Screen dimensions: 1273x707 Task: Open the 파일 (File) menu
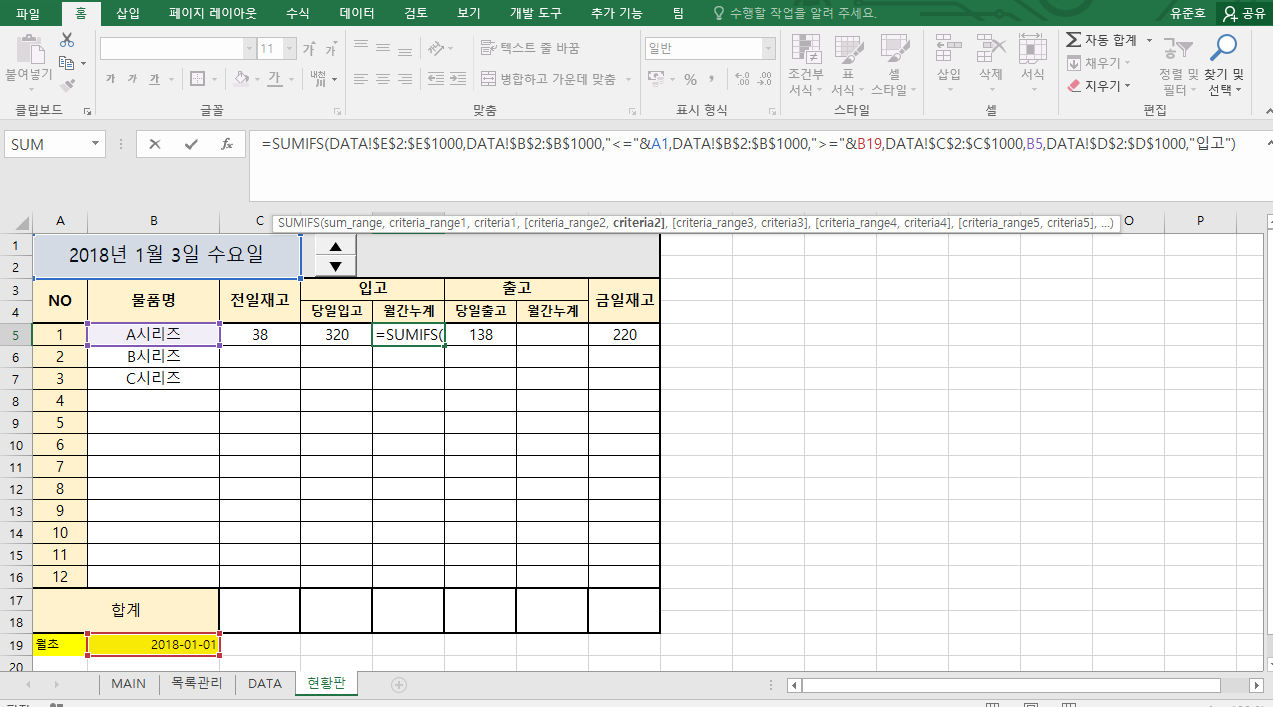pyautogui.click(x=28, y=13)
